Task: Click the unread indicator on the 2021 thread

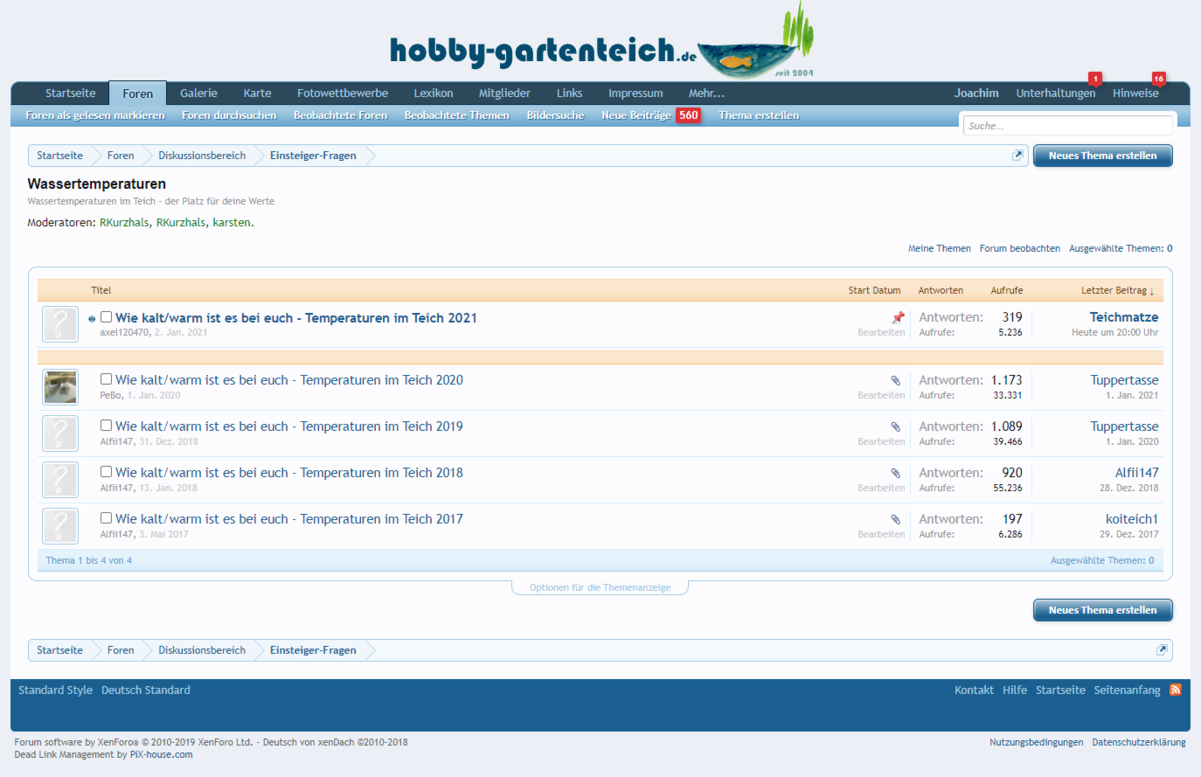Action: click(x=92, y=319)
